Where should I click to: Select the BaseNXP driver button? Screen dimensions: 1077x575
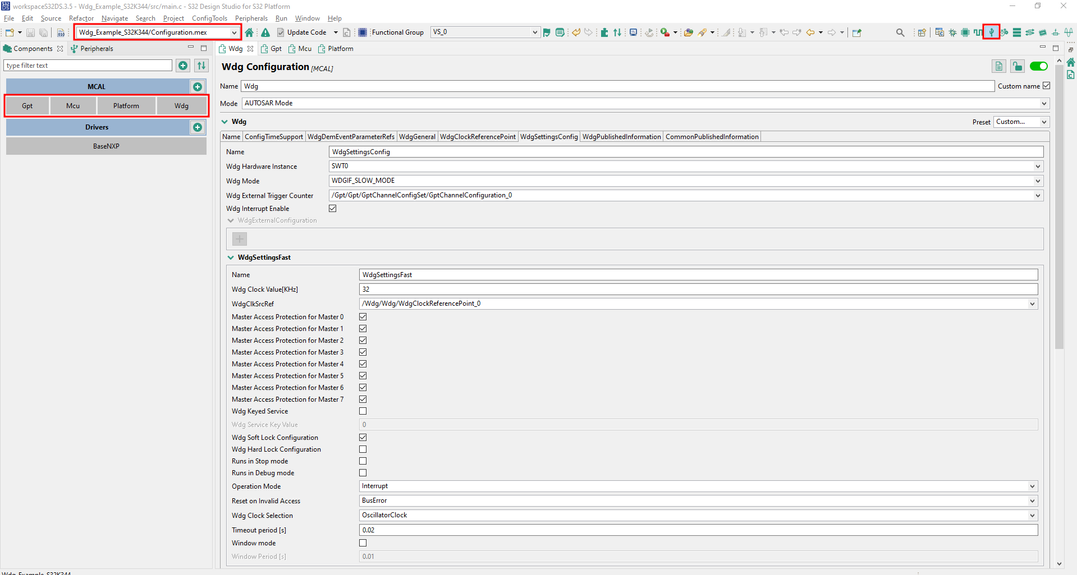tap(106, 146)
